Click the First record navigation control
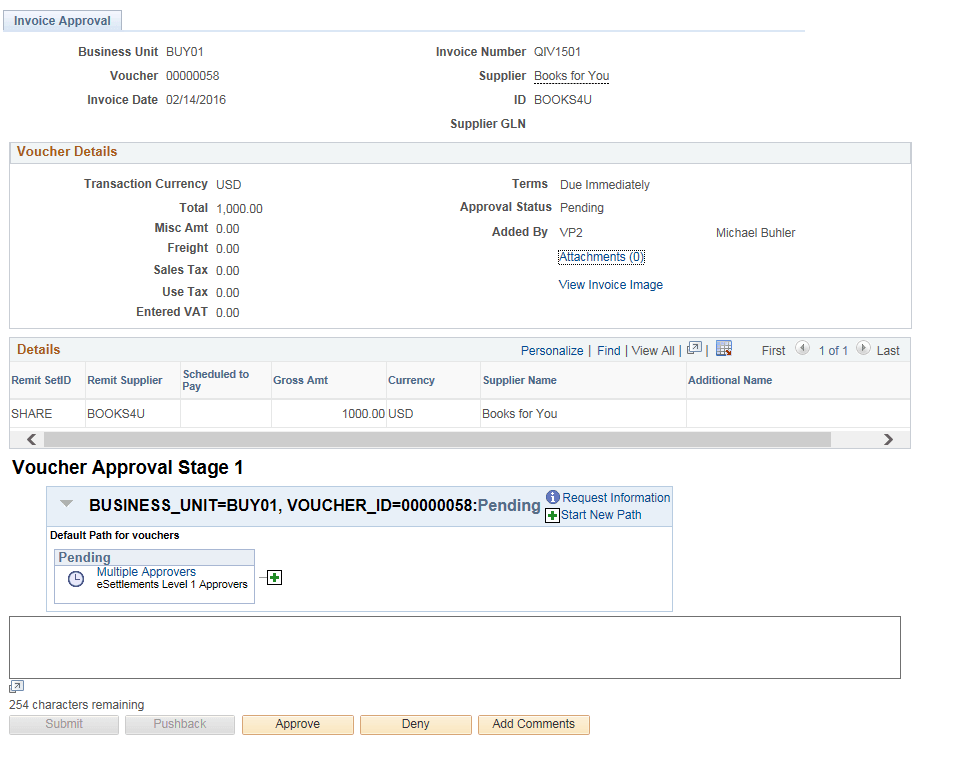The height and width of the screenshot is (758, 958). [x=774, y=350]
